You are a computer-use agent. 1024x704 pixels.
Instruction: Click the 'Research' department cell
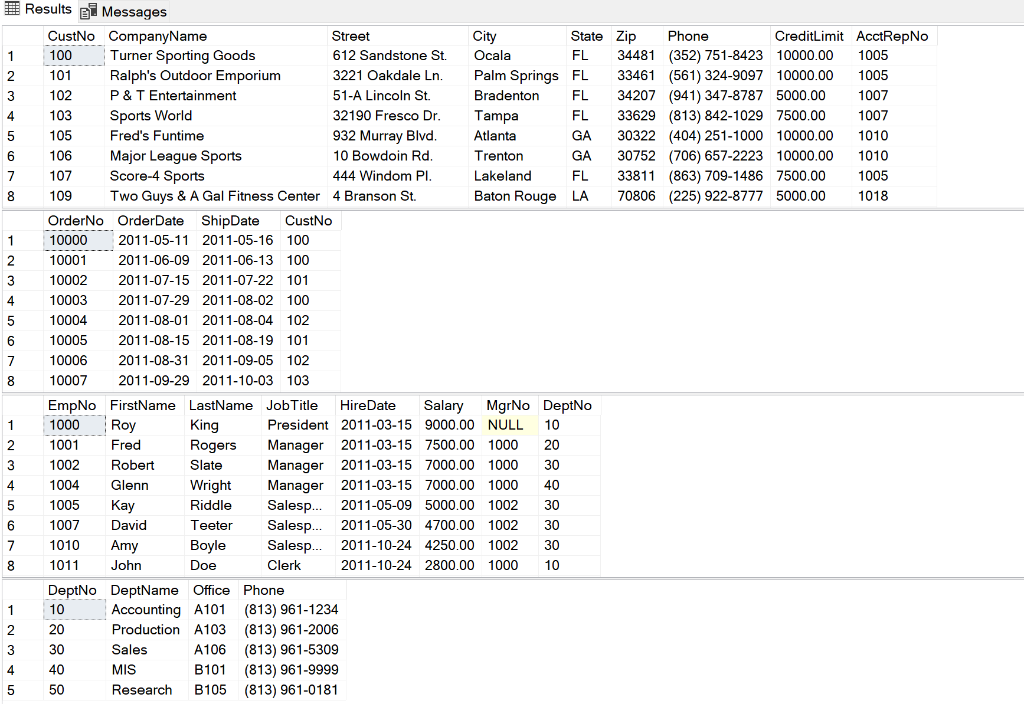click(x=147, y=690)
